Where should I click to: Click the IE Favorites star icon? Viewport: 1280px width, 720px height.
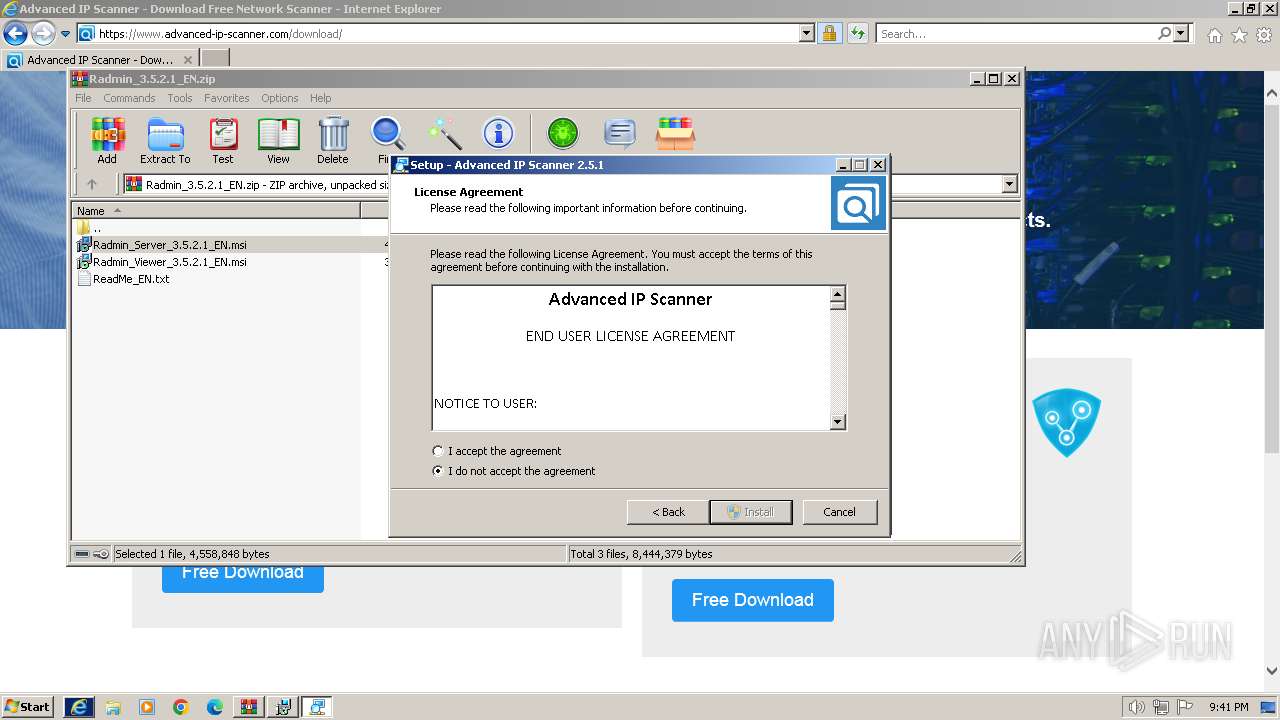(x=1239, y=35)
